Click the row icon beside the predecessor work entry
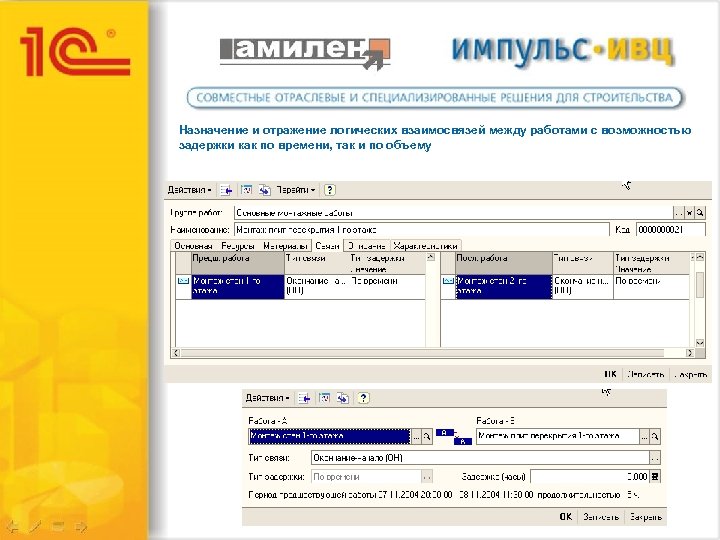720x540 pixels. coord(183,281)
